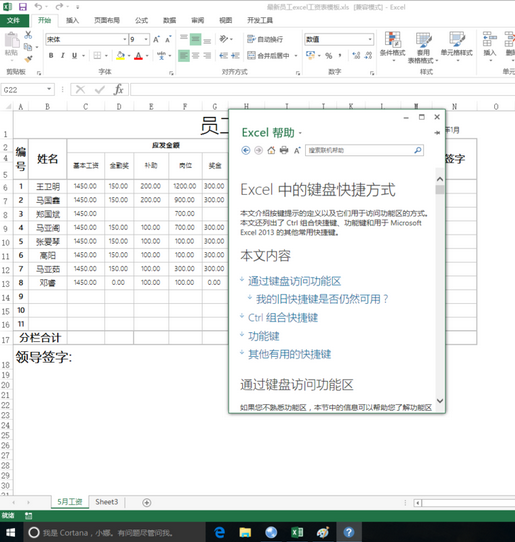Viewport: 515px width, 542px height.
Task: Toggle Bold formatting
Action: [51, 55]
